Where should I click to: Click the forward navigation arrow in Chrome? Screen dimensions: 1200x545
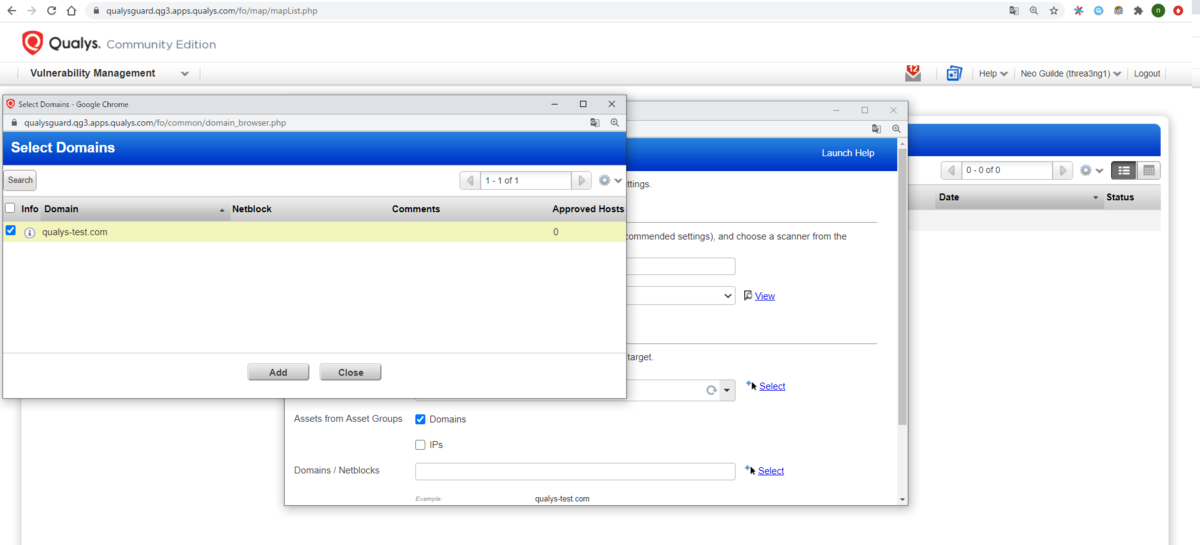click(31, 10)
